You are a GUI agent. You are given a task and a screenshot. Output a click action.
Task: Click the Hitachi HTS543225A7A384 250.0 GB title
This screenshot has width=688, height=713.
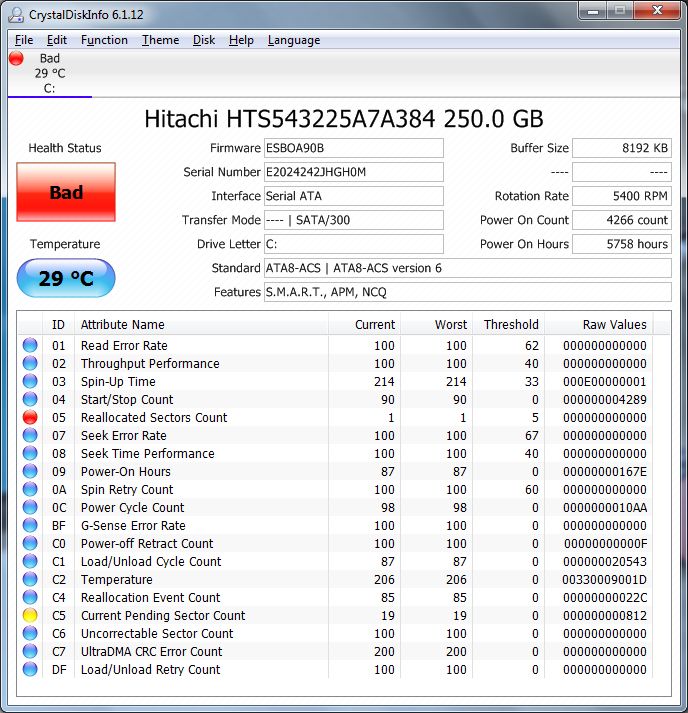pyautogui.click(x=344, y=119)
